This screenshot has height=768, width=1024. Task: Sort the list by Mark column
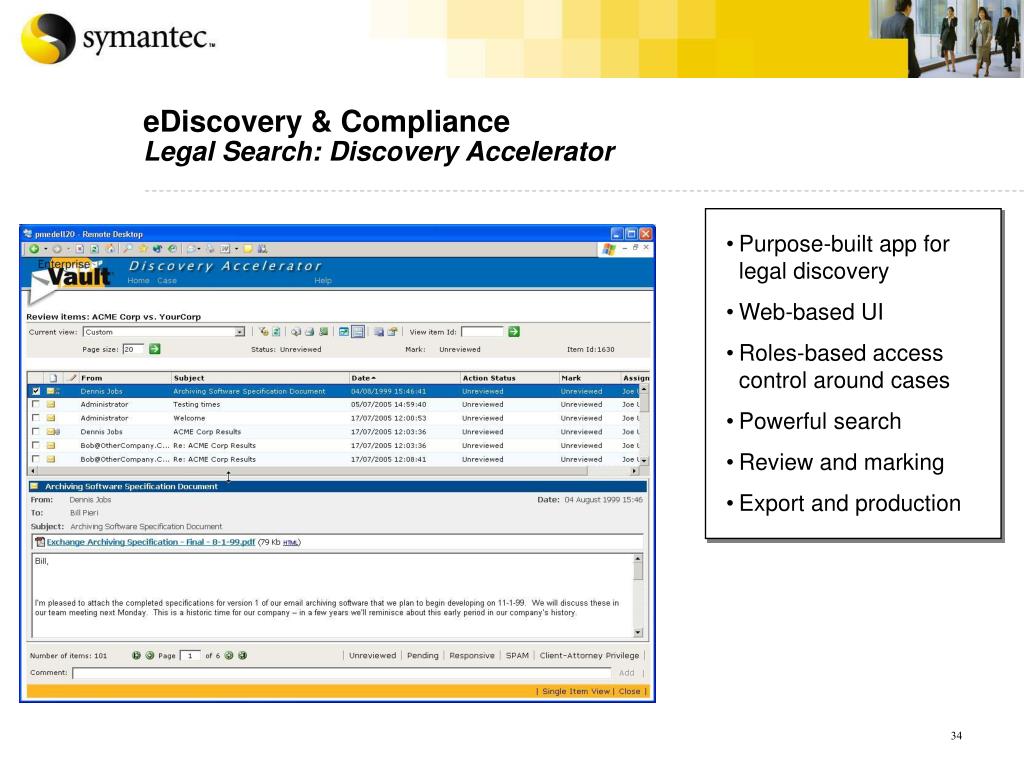pyautogui.click(x=571, y=377)
